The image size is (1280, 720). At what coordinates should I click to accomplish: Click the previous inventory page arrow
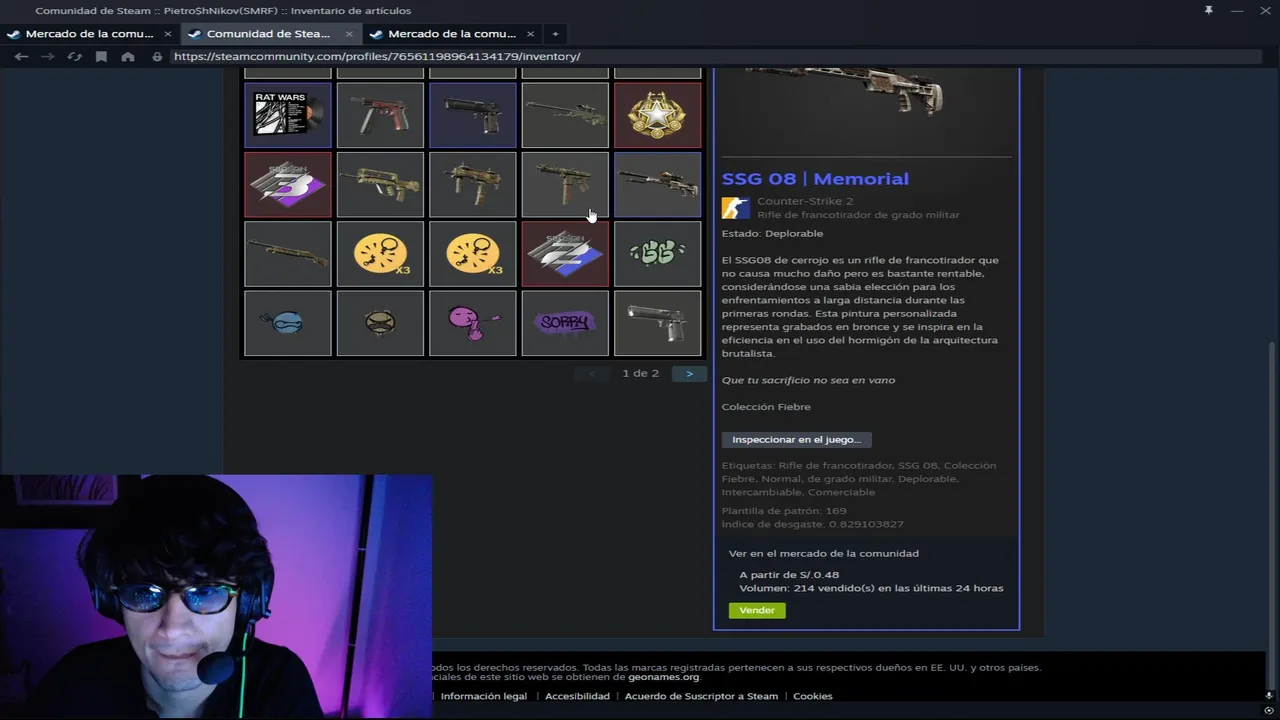click(592, 373)
